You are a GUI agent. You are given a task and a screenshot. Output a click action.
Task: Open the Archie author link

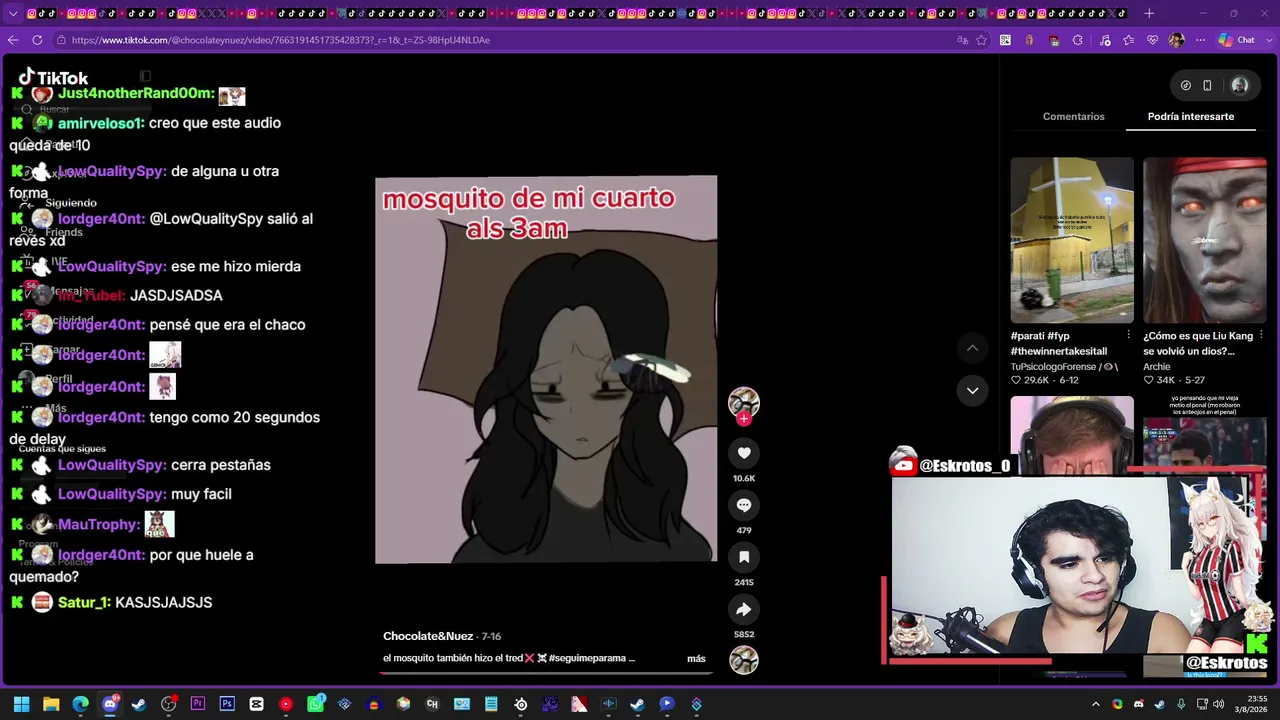1157,367
